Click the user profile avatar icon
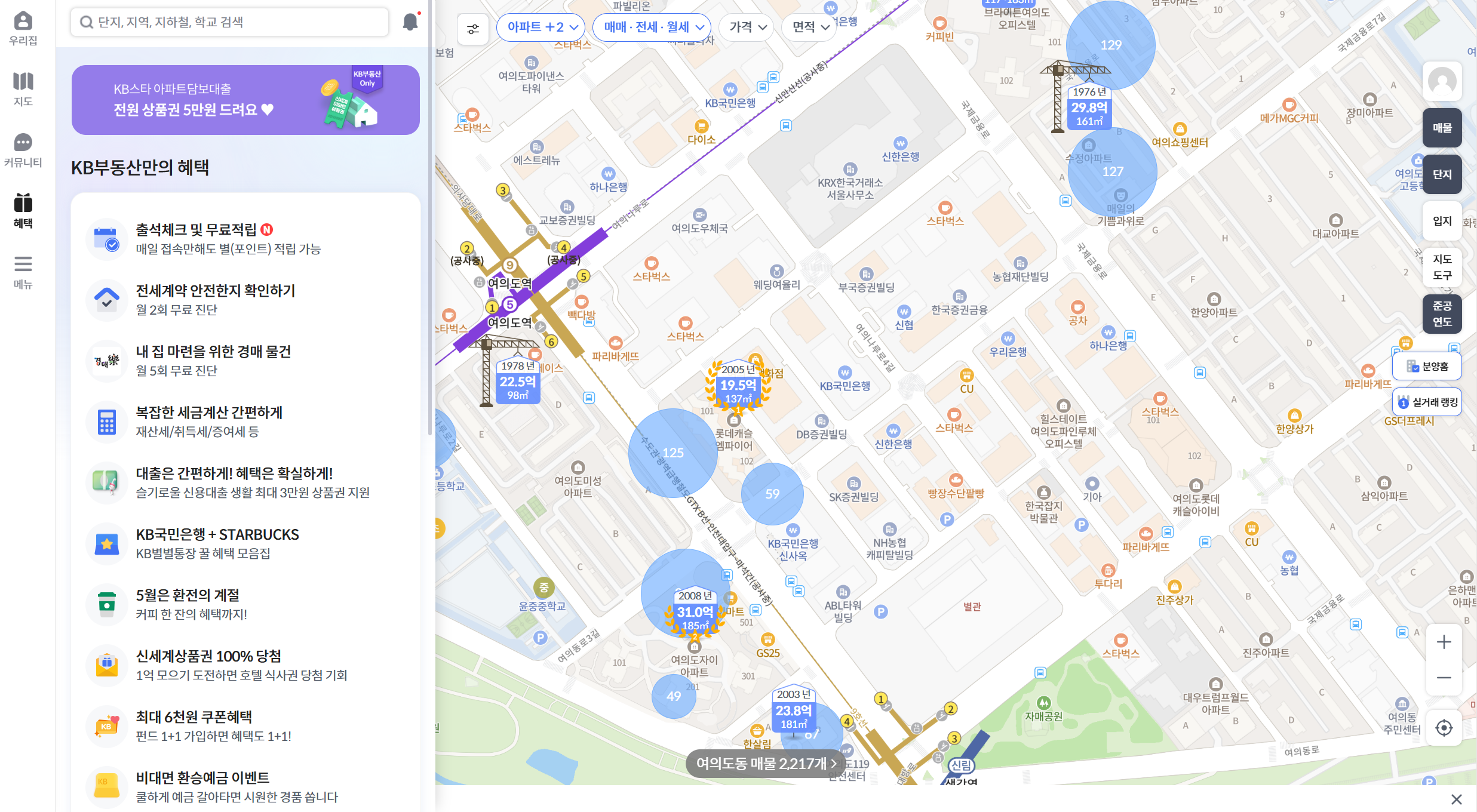Viewport: 1477px width, 812px height. [x=1442, y=81]
